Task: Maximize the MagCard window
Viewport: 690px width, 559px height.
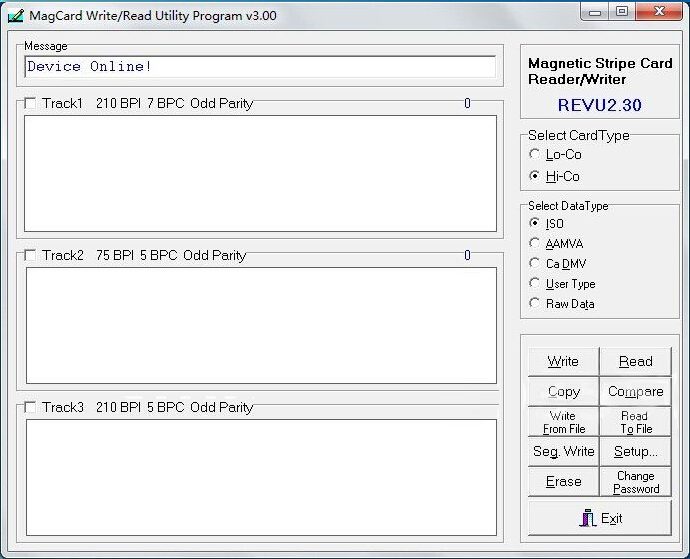Action: (x=622, y=12)
